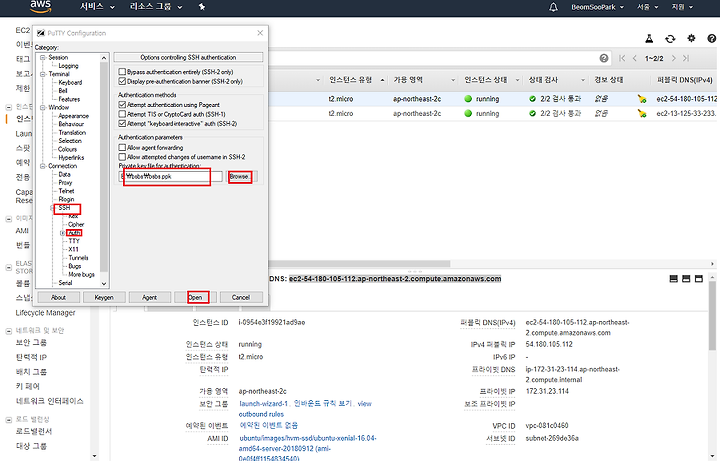The image size is (720, 464).
Task: Click the Keygen button
Action: pos(104,298)
